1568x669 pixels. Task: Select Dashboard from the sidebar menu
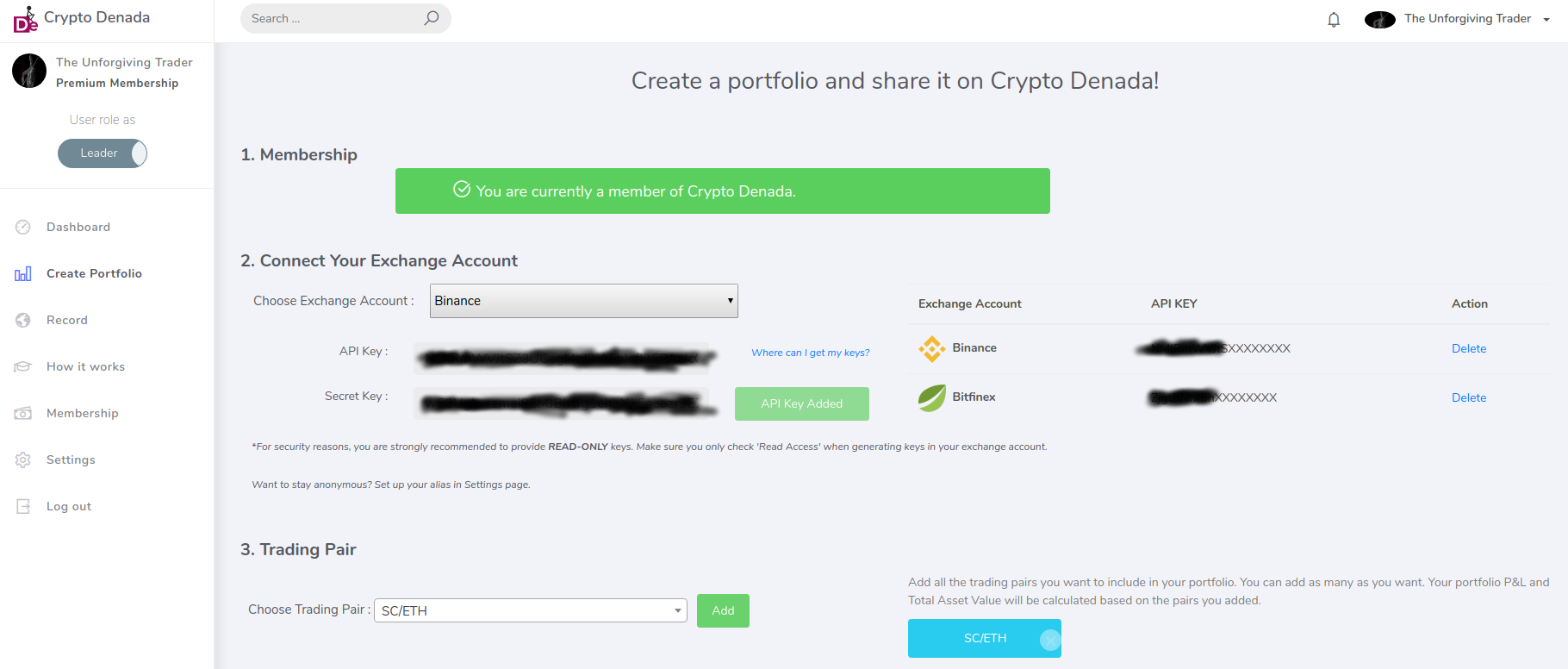click(78, 227)
